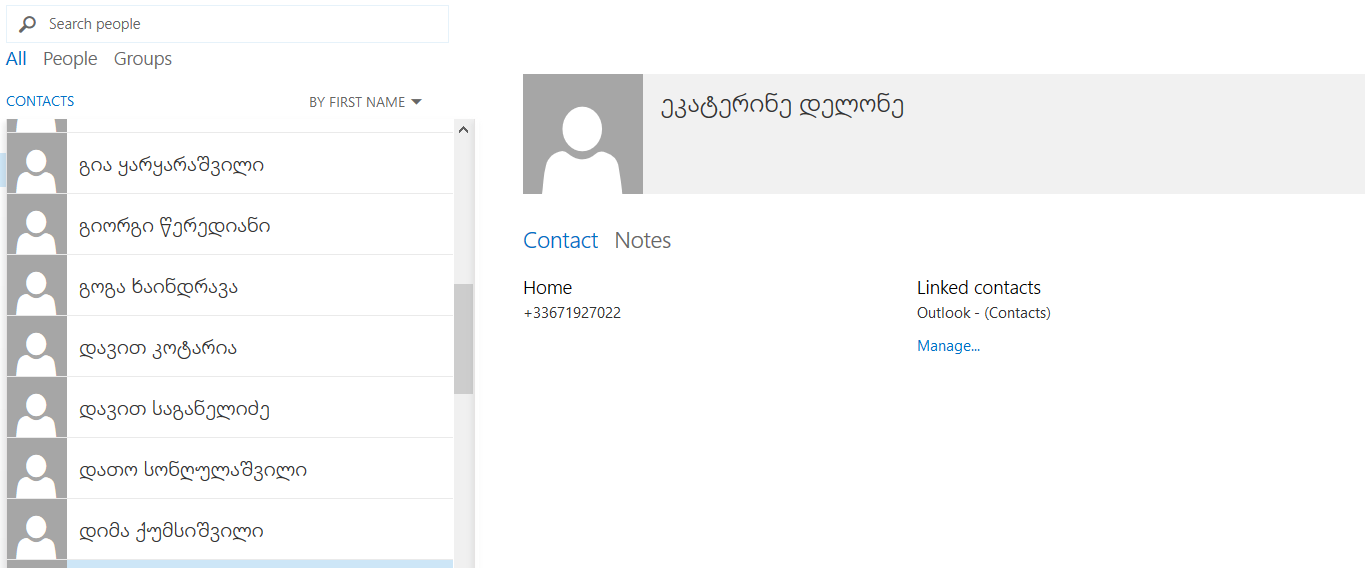Switch to the All filter tab

pos(16,59)
